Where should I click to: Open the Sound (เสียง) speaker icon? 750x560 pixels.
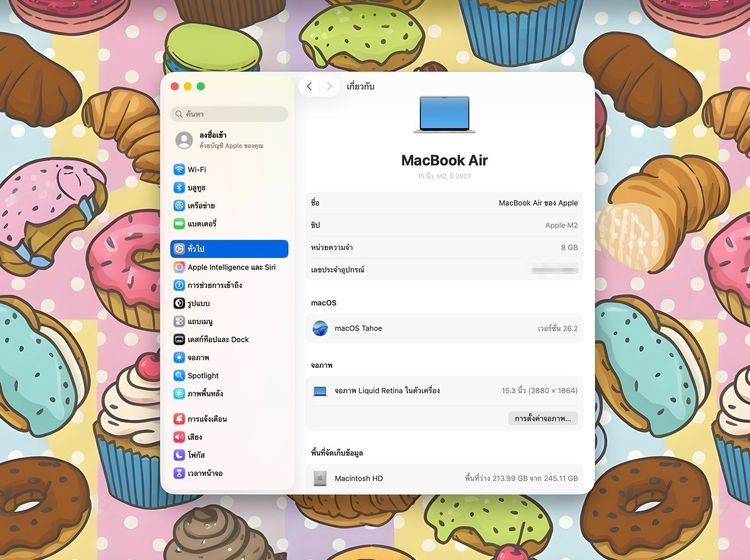coord(179,437)
